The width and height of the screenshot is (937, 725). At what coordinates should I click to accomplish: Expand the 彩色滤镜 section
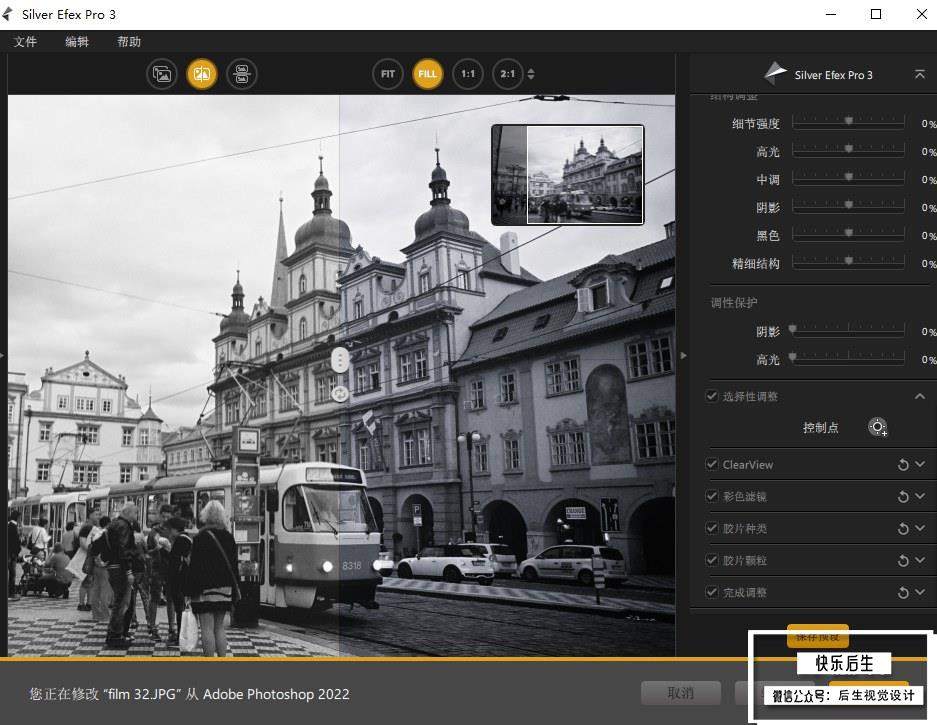point(920,495)
